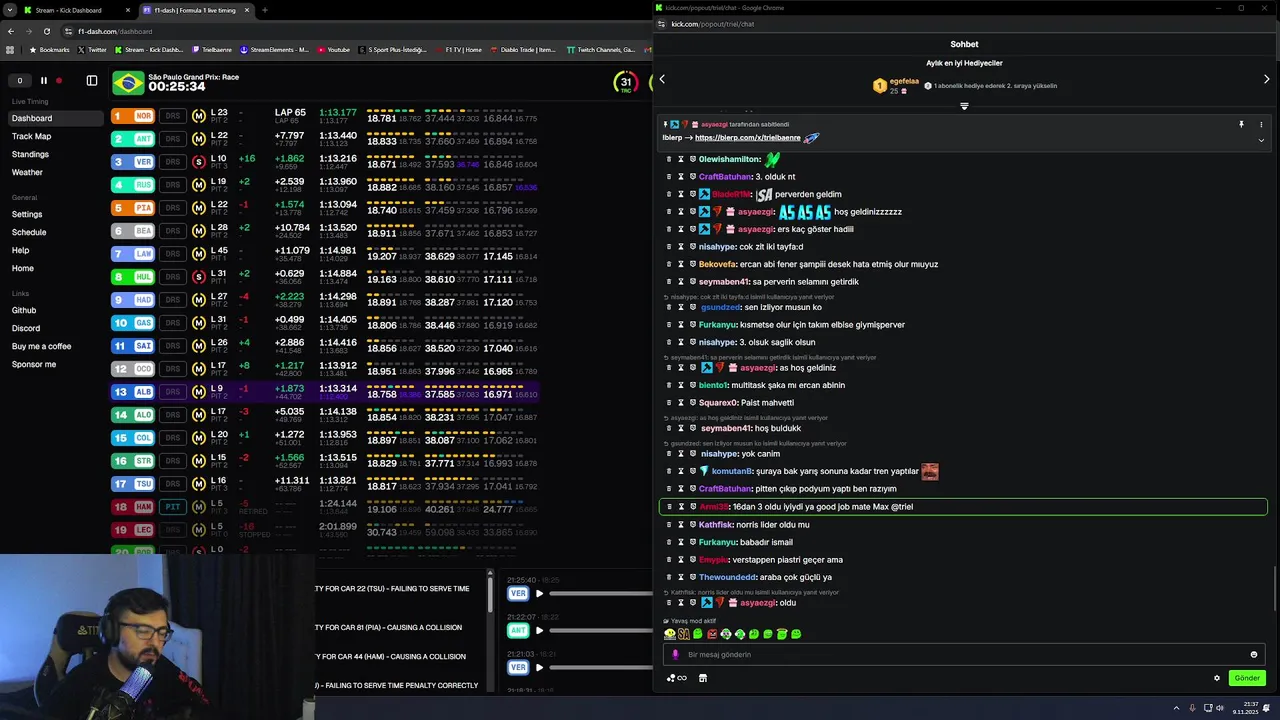
Task: Click the first yellow emote in quick bar
Action: coord(670,634)
